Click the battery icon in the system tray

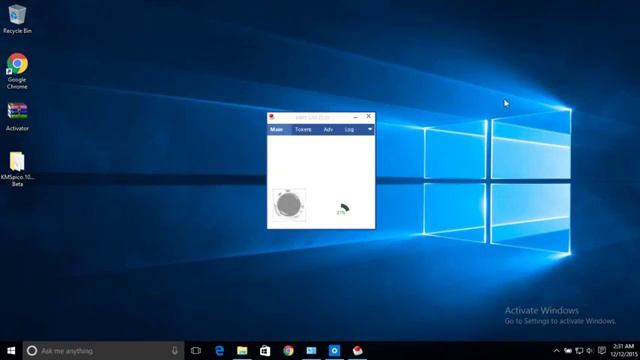(x=568, y=351)
